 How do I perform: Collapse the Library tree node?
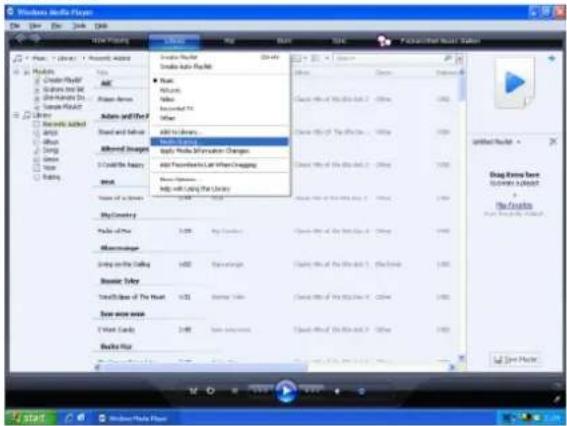click(x=16, y=115)
